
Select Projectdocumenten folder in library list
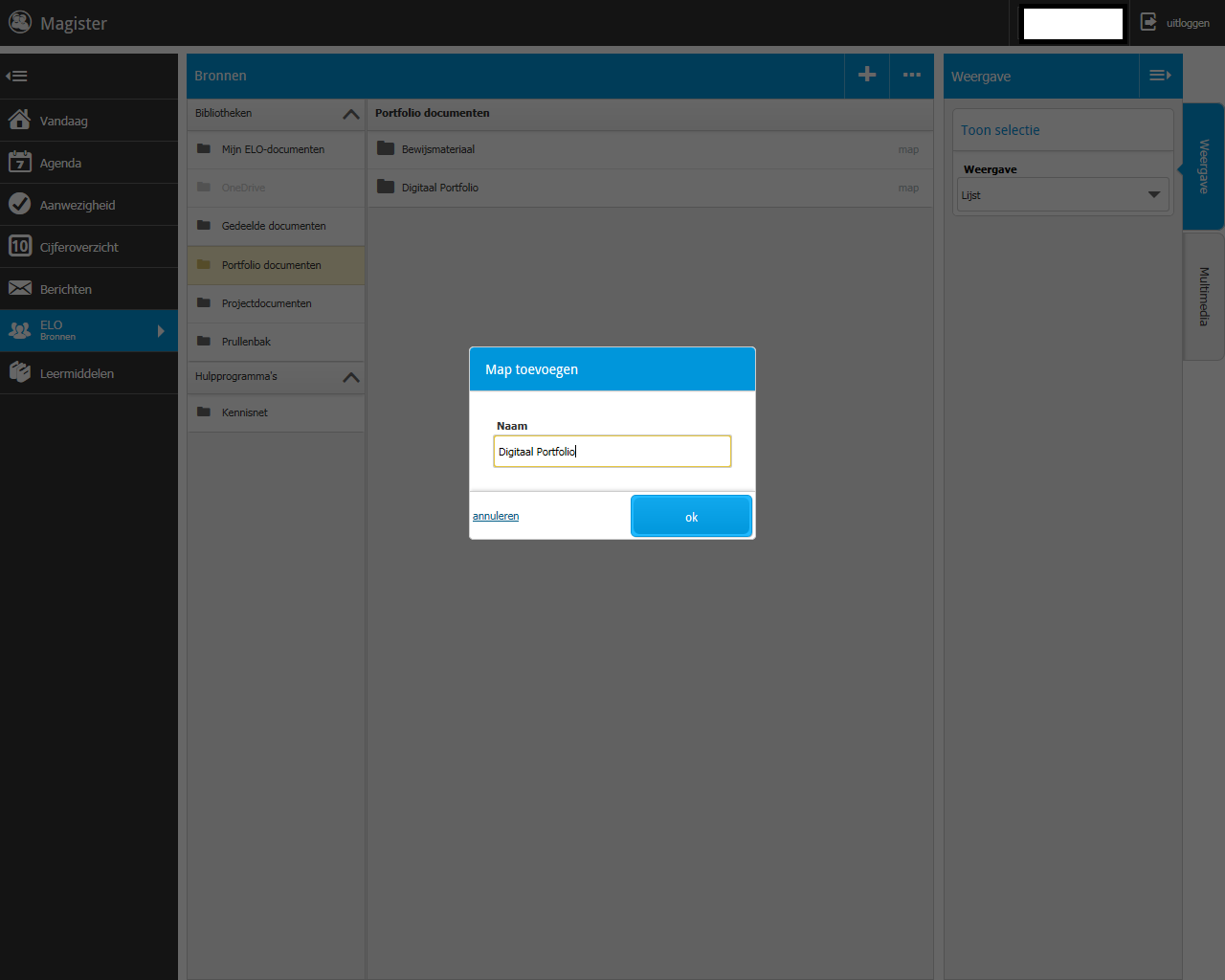coord(267,304)
